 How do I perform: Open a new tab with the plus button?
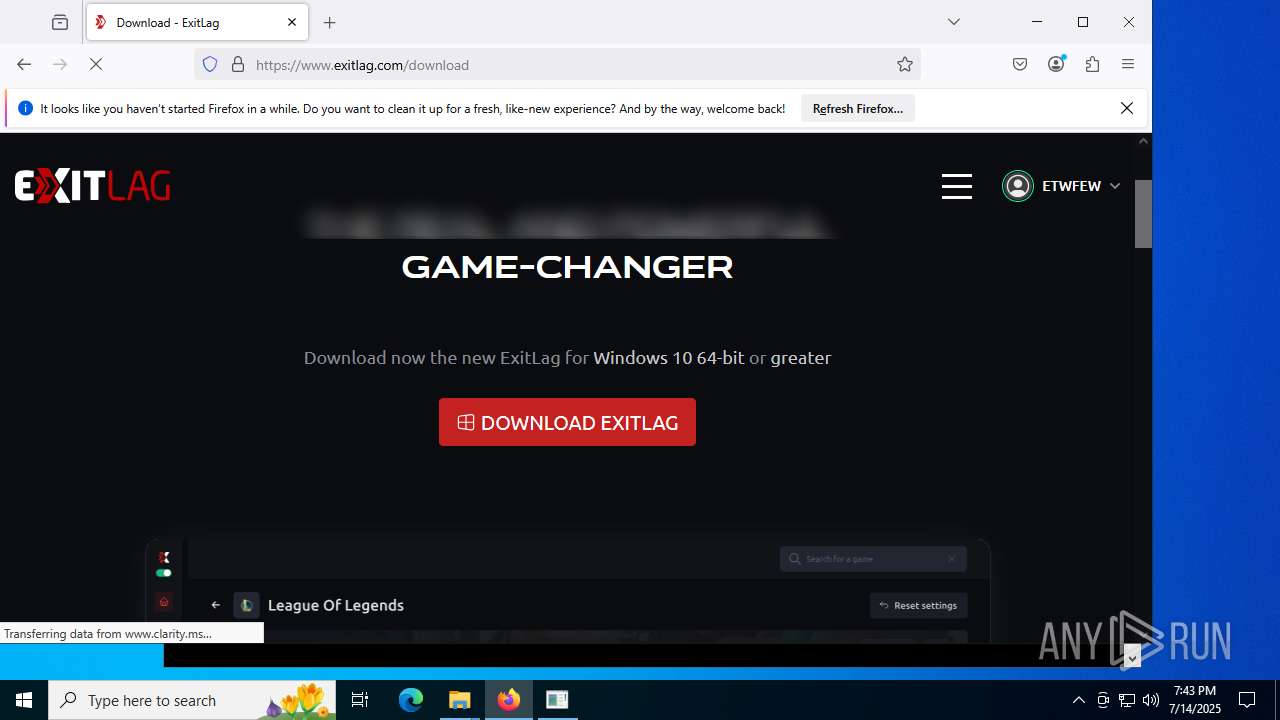330,22
